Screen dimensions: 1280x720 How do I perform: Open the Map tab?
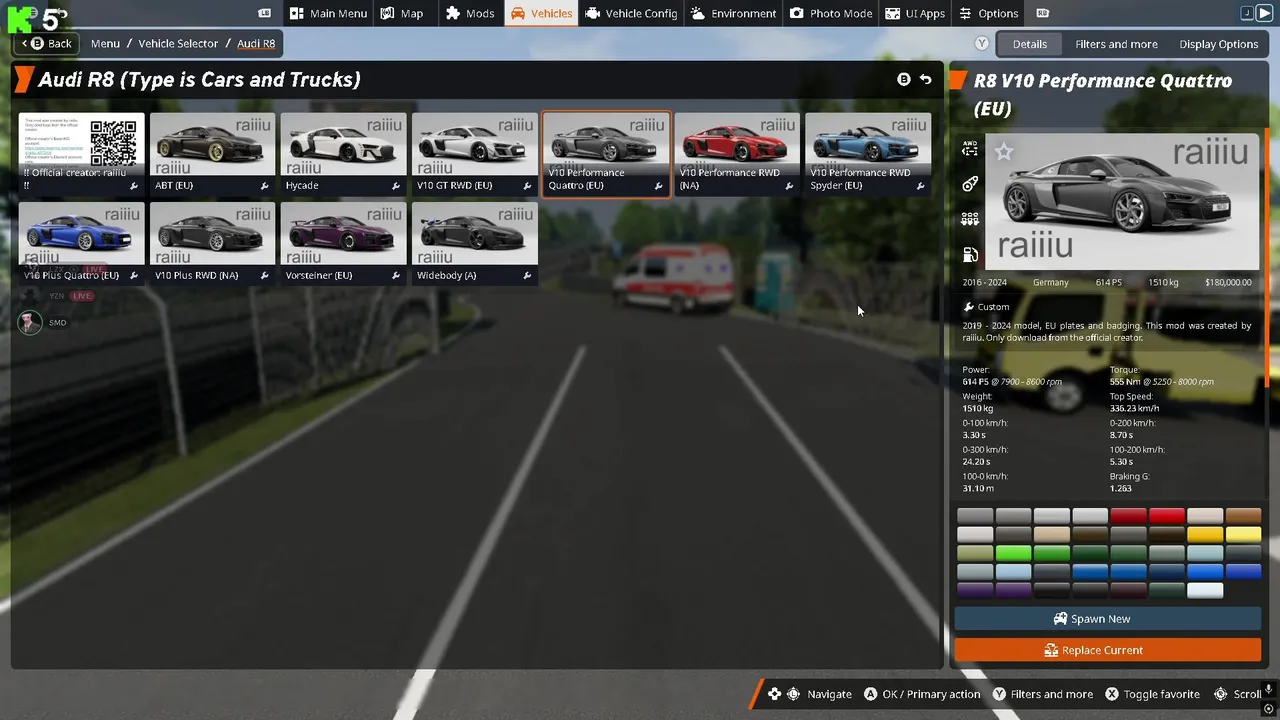402,13
